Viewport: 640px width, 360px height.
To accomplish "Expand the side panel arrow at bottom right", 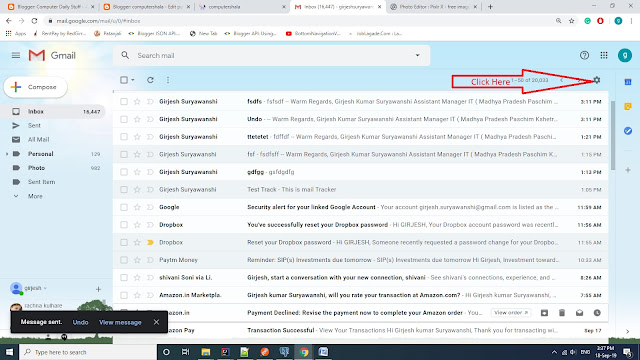I will [x=628, y=331].
